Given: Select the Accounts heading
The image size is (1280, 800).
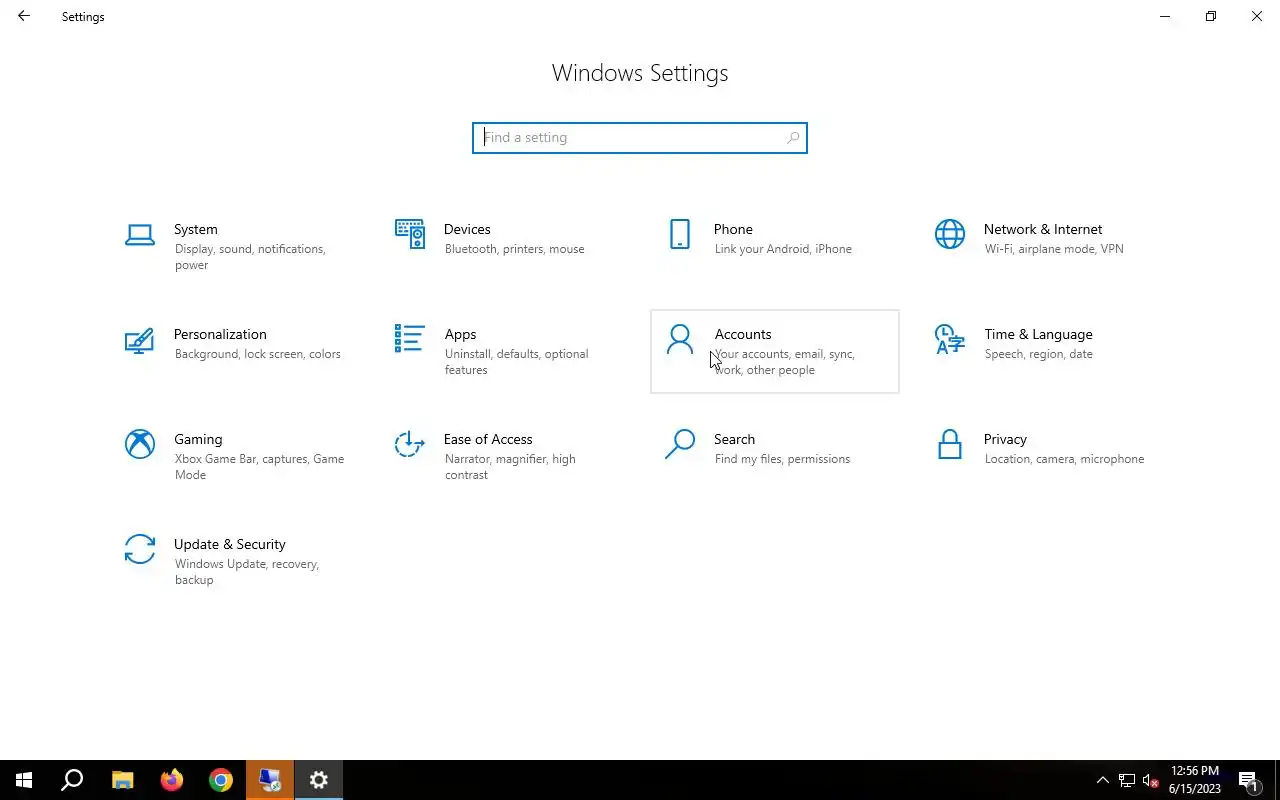Looking at the screenshot, I should coord(743,334).
